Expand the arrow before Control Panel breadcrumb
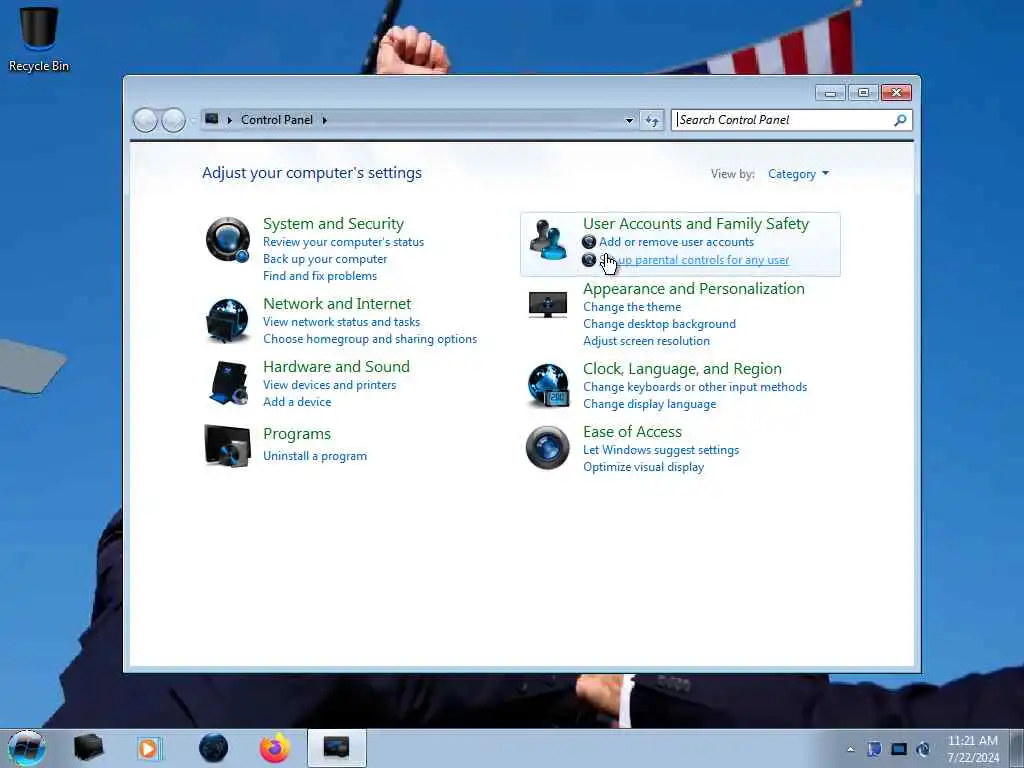The image size is (1024, 768). point(230,120)
